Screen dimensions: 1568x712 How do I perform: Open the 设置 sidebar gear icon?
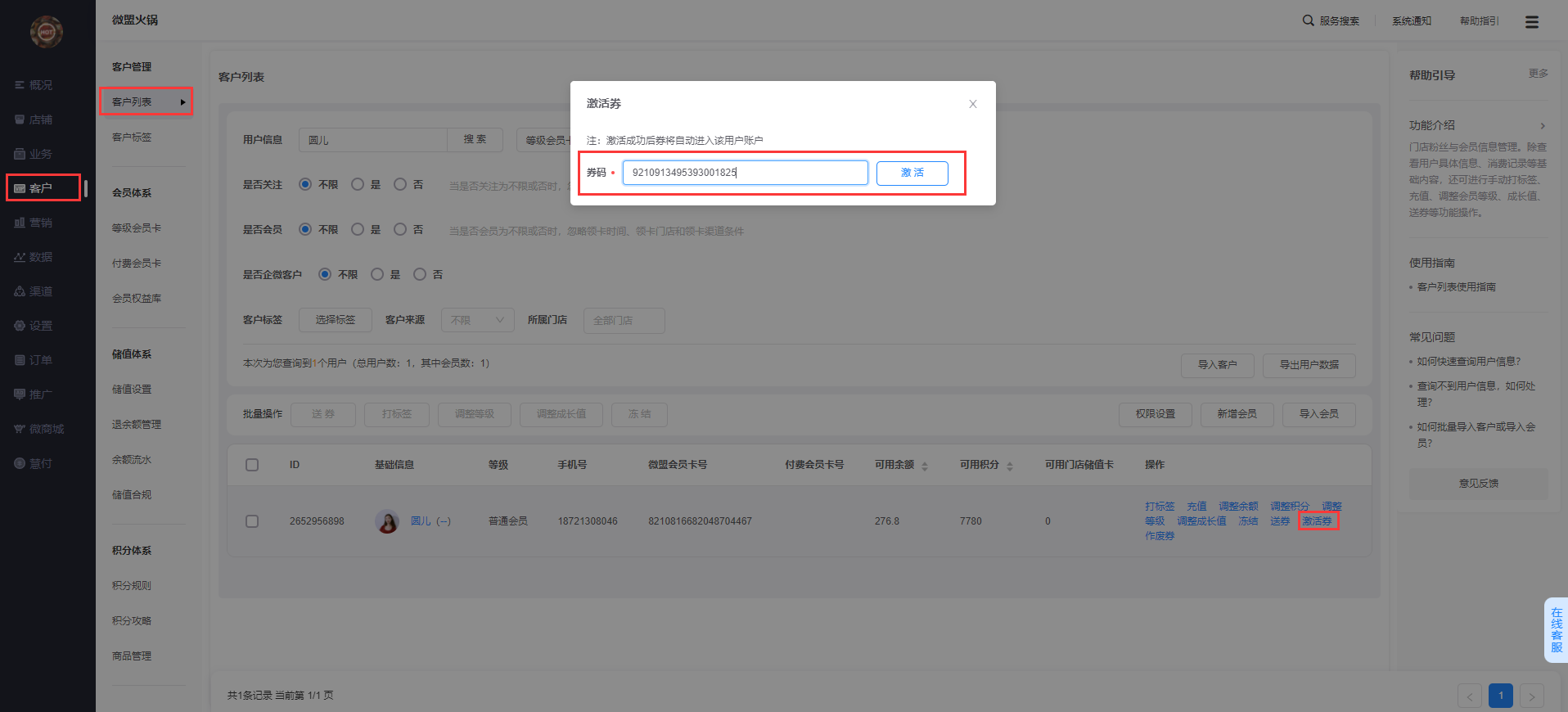(x=20, y=326)
